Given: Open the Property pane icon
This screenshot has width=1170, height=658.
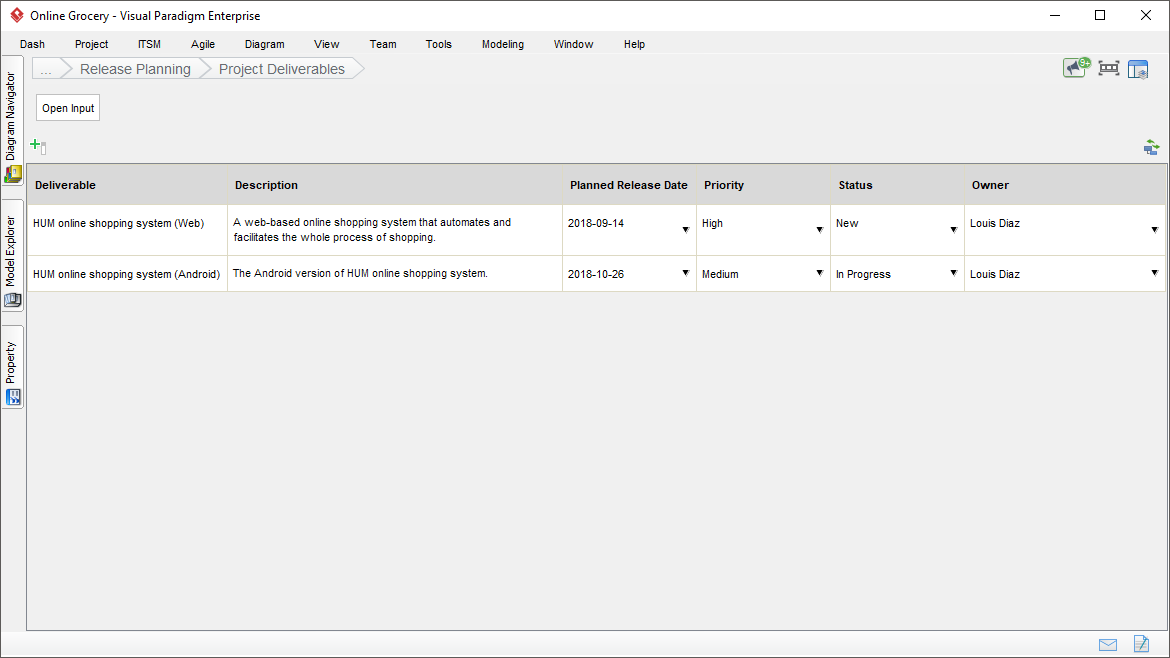Looking at the screenshot, I should coord(13,398).
